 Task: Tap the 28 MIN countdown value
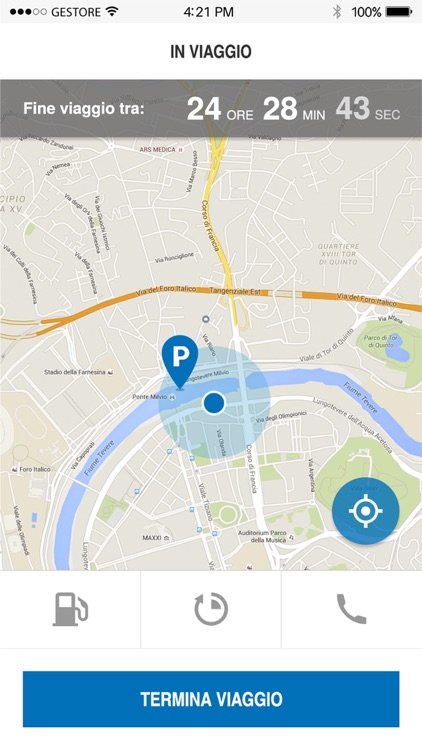[x=294, y=109]
